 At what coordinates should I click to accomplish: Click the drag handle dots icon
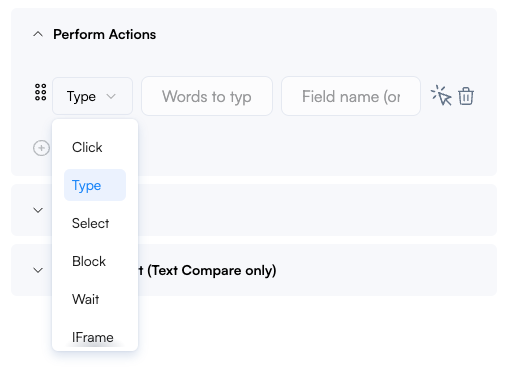[41, 92]
